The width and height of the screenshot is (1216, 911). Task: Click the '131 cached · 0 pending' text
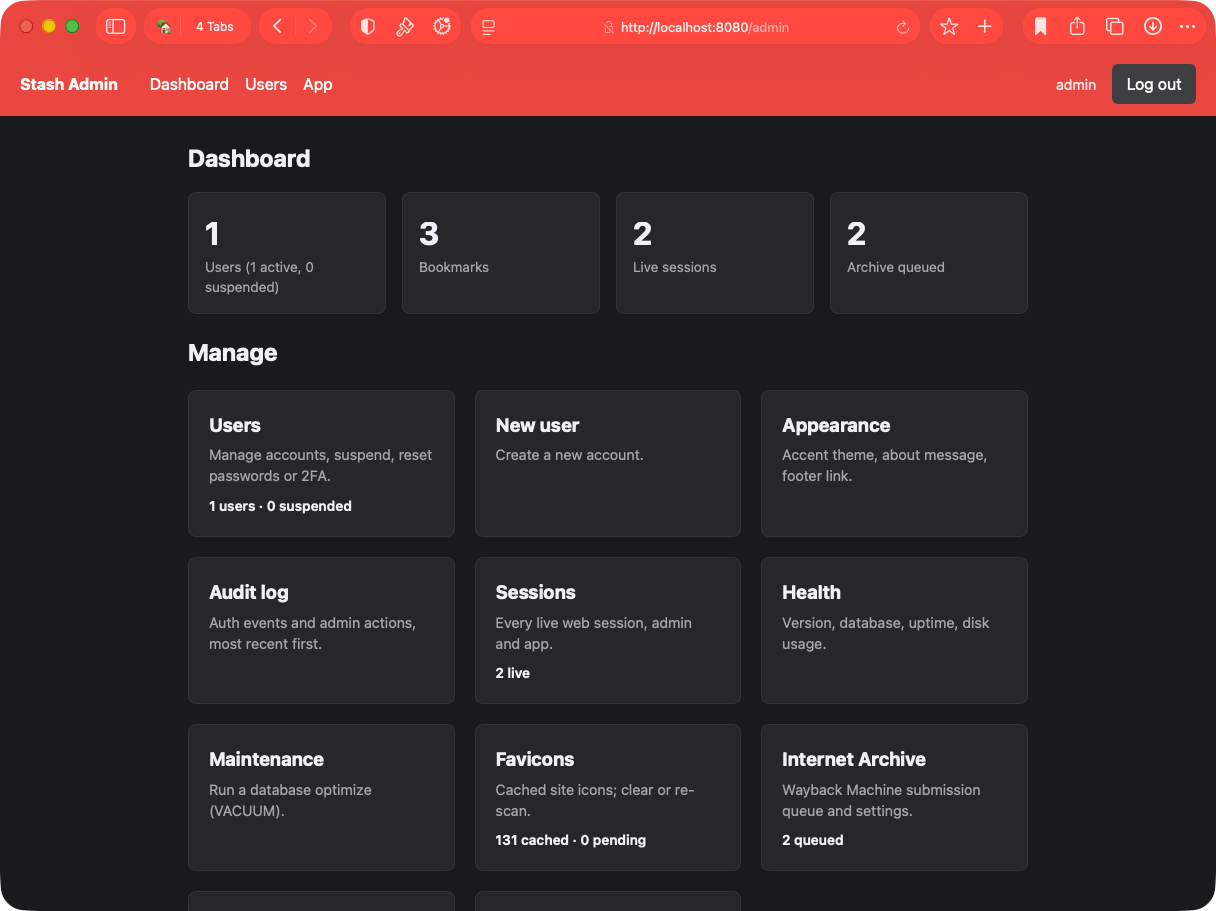click(x=571, y=840)
